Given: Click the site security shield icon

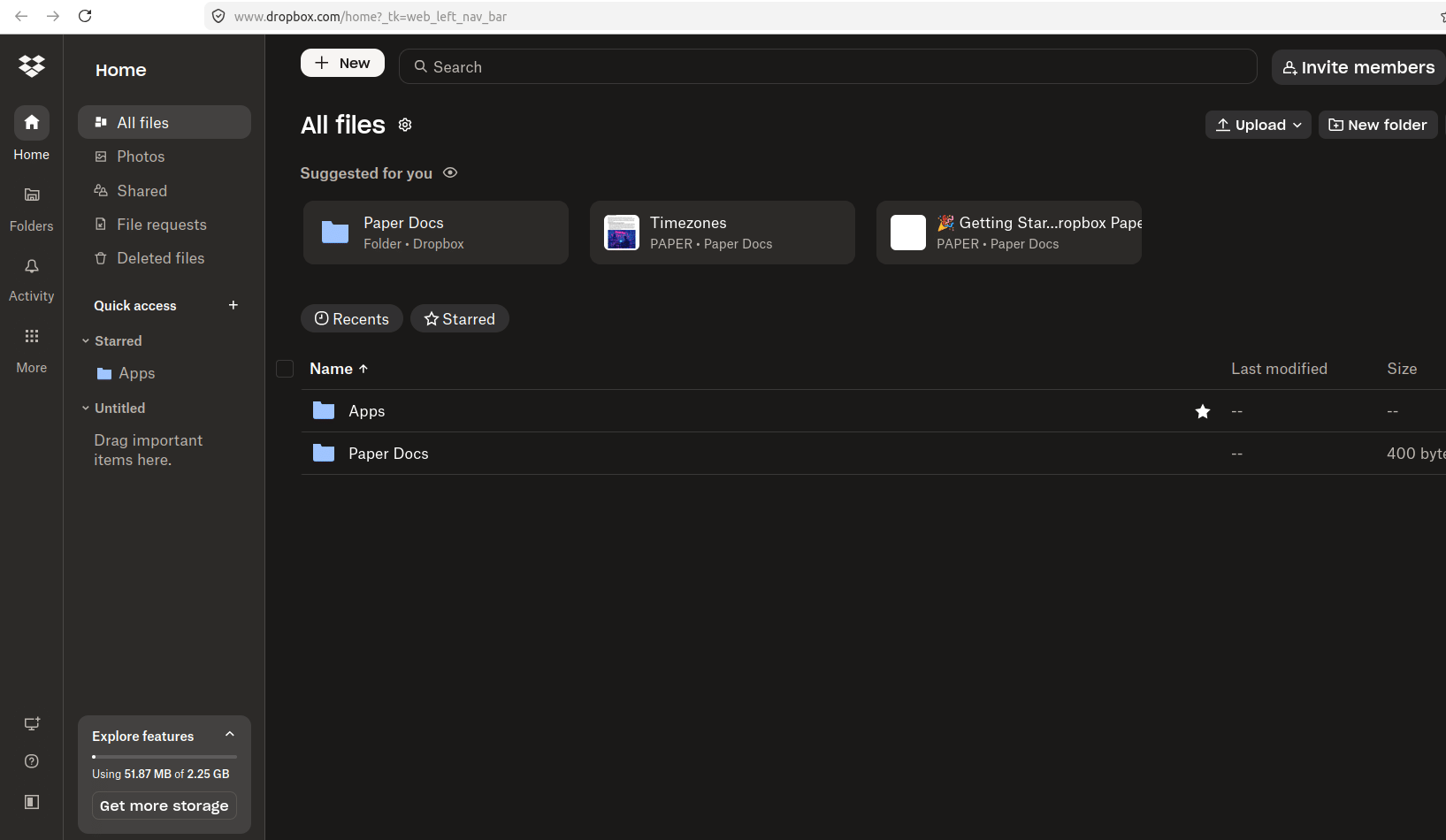Looking at the screenshot, I should (x=218, y=16).
